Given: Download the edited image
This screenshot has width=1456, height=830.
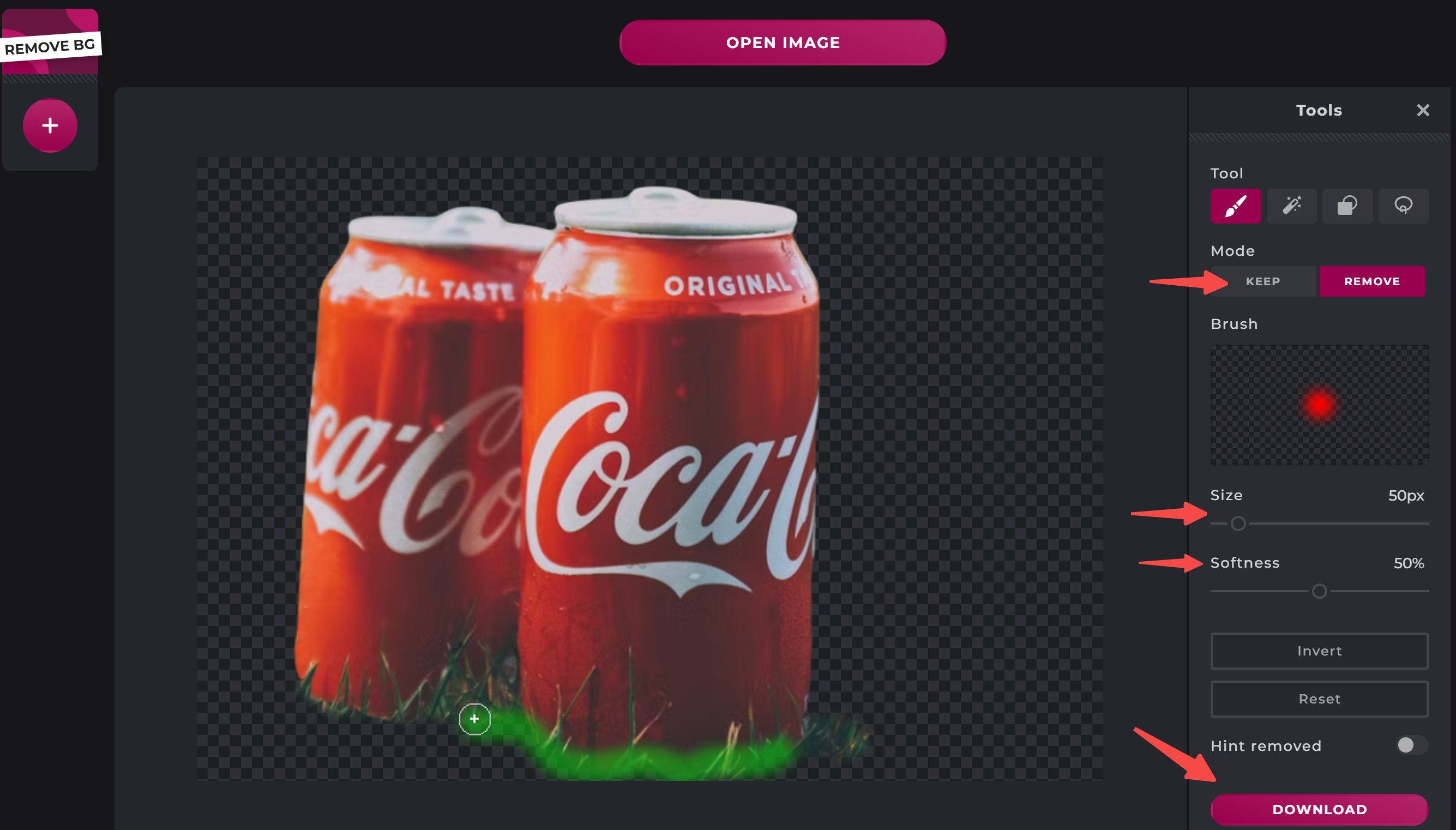Looking at the screenshot, I should pos(1319,809).
